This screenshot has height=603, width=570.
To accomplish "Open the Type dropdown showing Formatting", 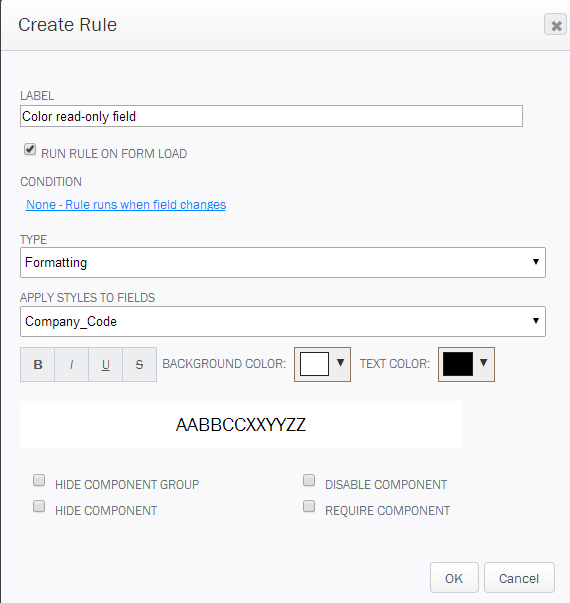I will coord(283,262).
